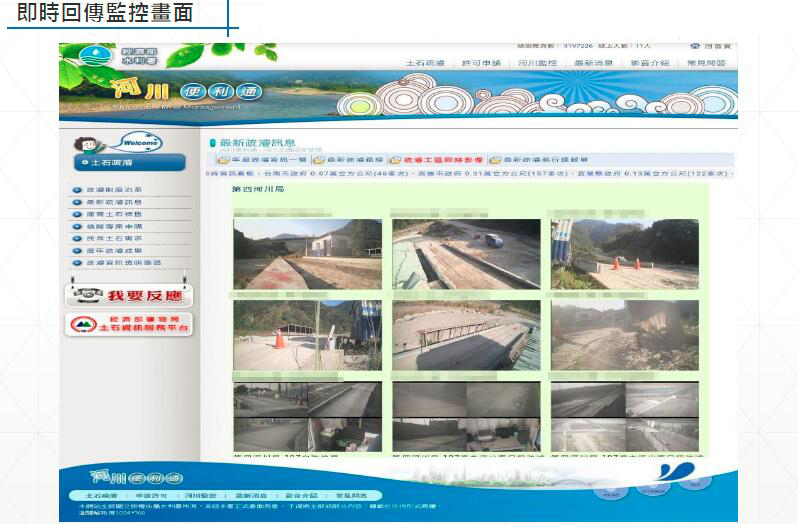Click the folder icon beside 最新疏濬執行總結果
The height and width of the screenshot is (524, 798).
pos(494,160)
